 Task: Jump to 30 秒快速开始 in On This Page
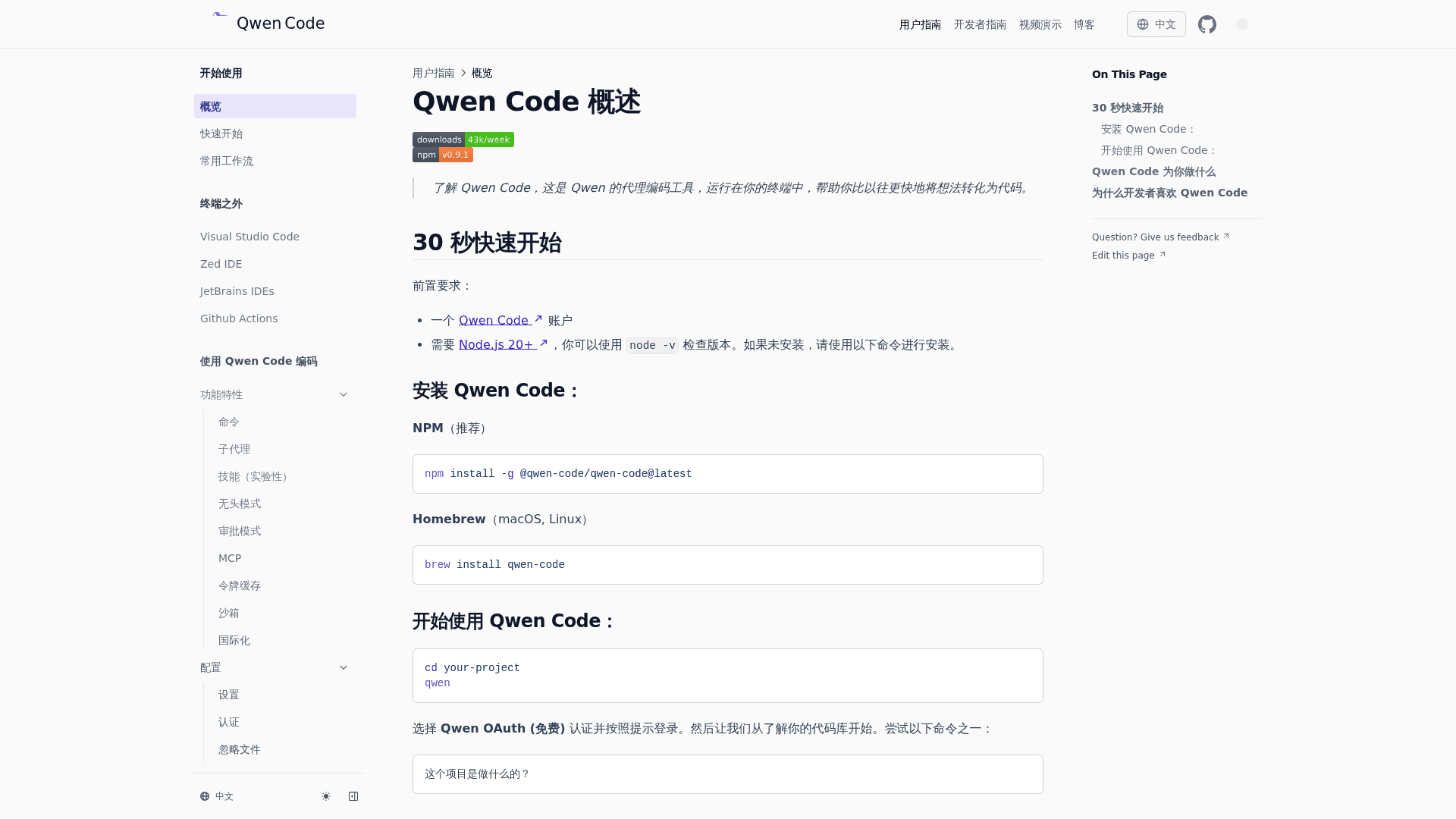point(1128,108)
